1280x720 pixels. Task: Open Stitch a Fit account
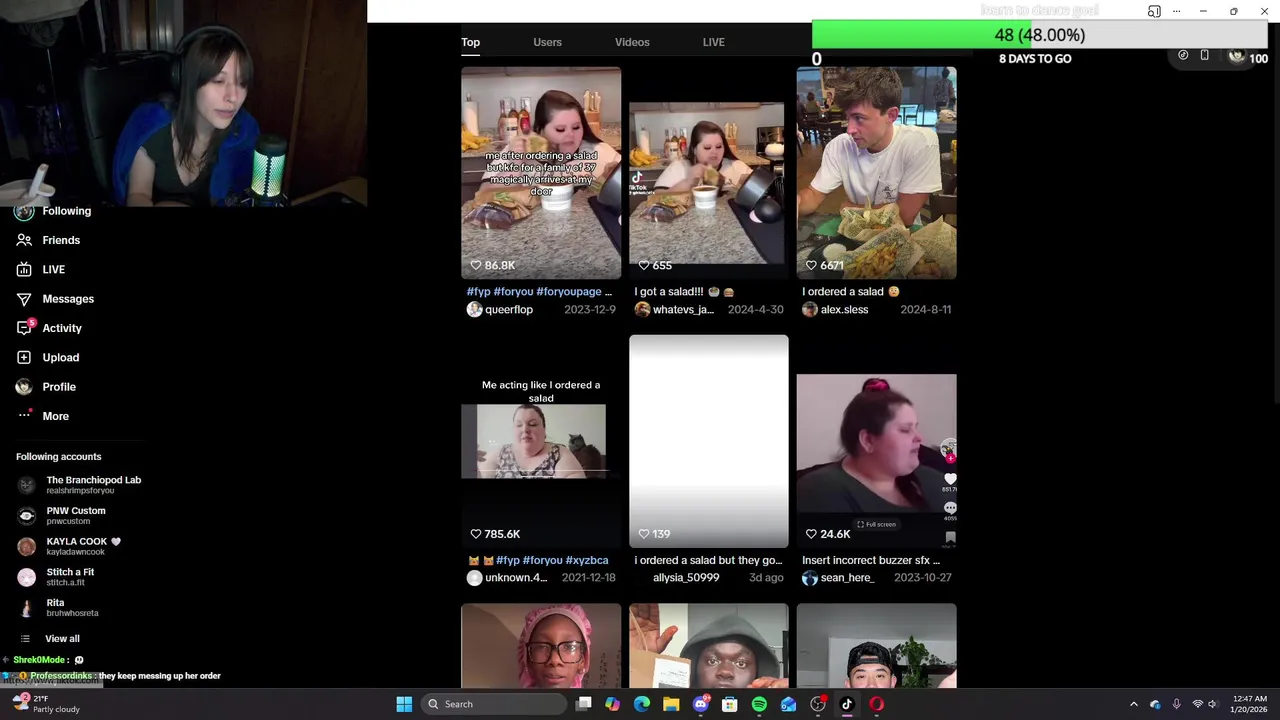click(56, 577)
